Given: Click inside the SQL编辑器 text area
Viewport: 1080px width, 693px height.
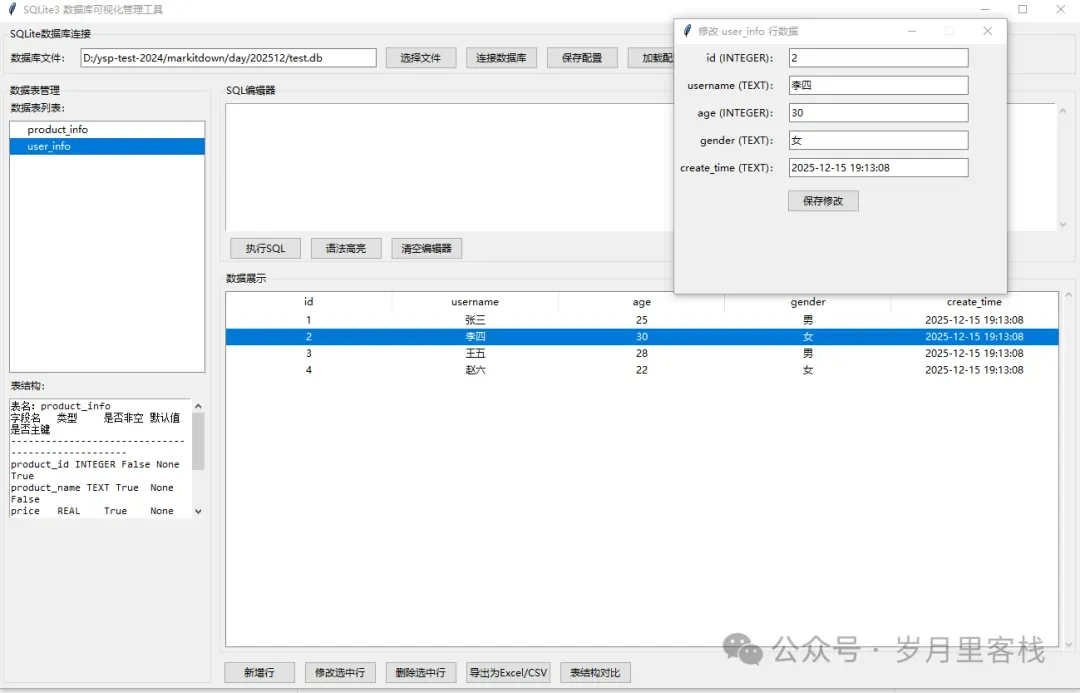Looking at the screenshot, I should (449, 167).
